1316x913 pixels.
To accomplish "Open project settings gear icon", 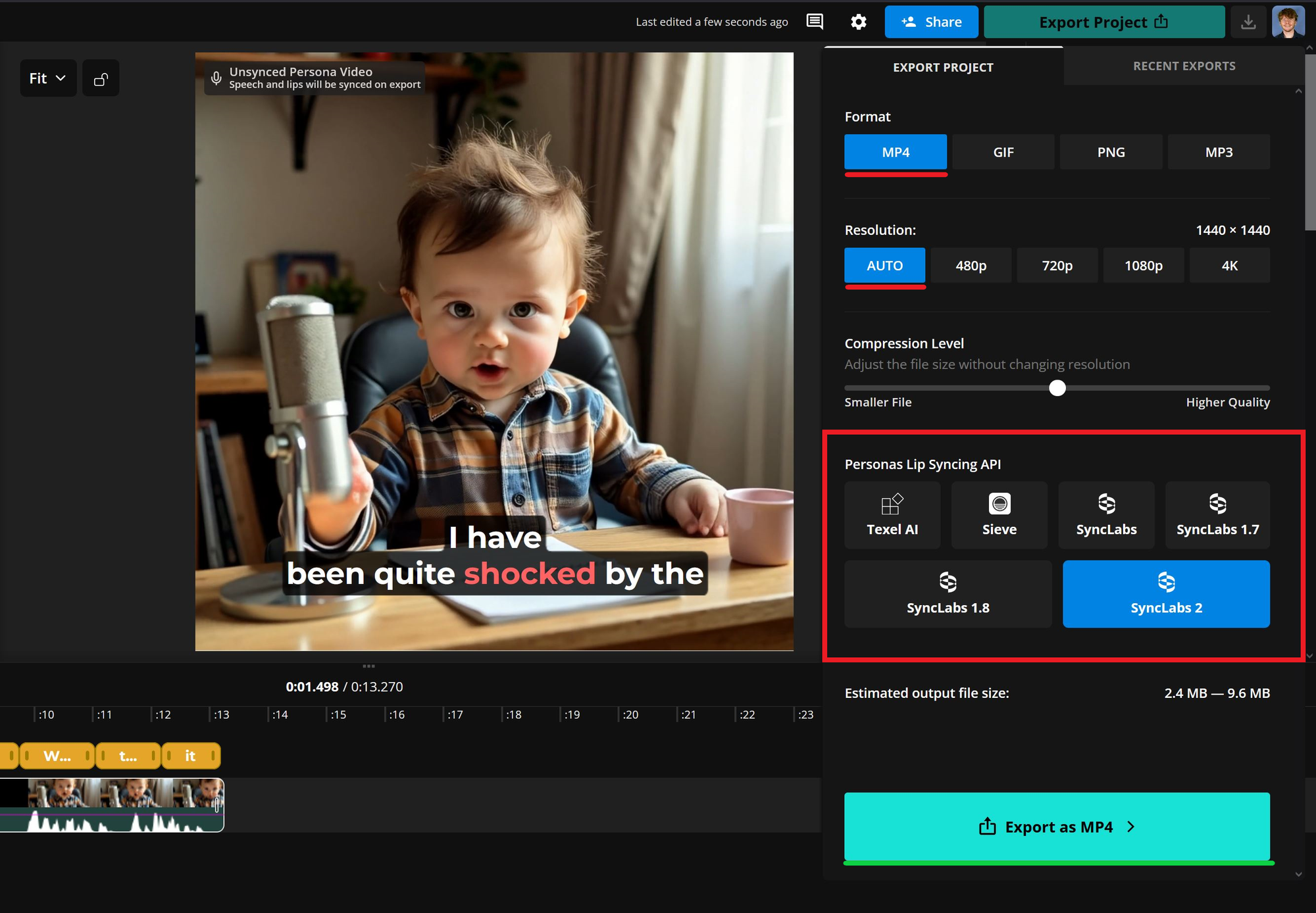I will pos(858,22).
